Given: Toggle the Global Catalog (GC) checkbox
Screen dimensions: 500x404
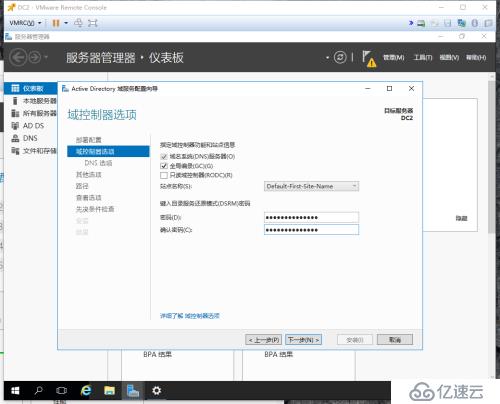Looking at the screenshot, I should point(164,166).
